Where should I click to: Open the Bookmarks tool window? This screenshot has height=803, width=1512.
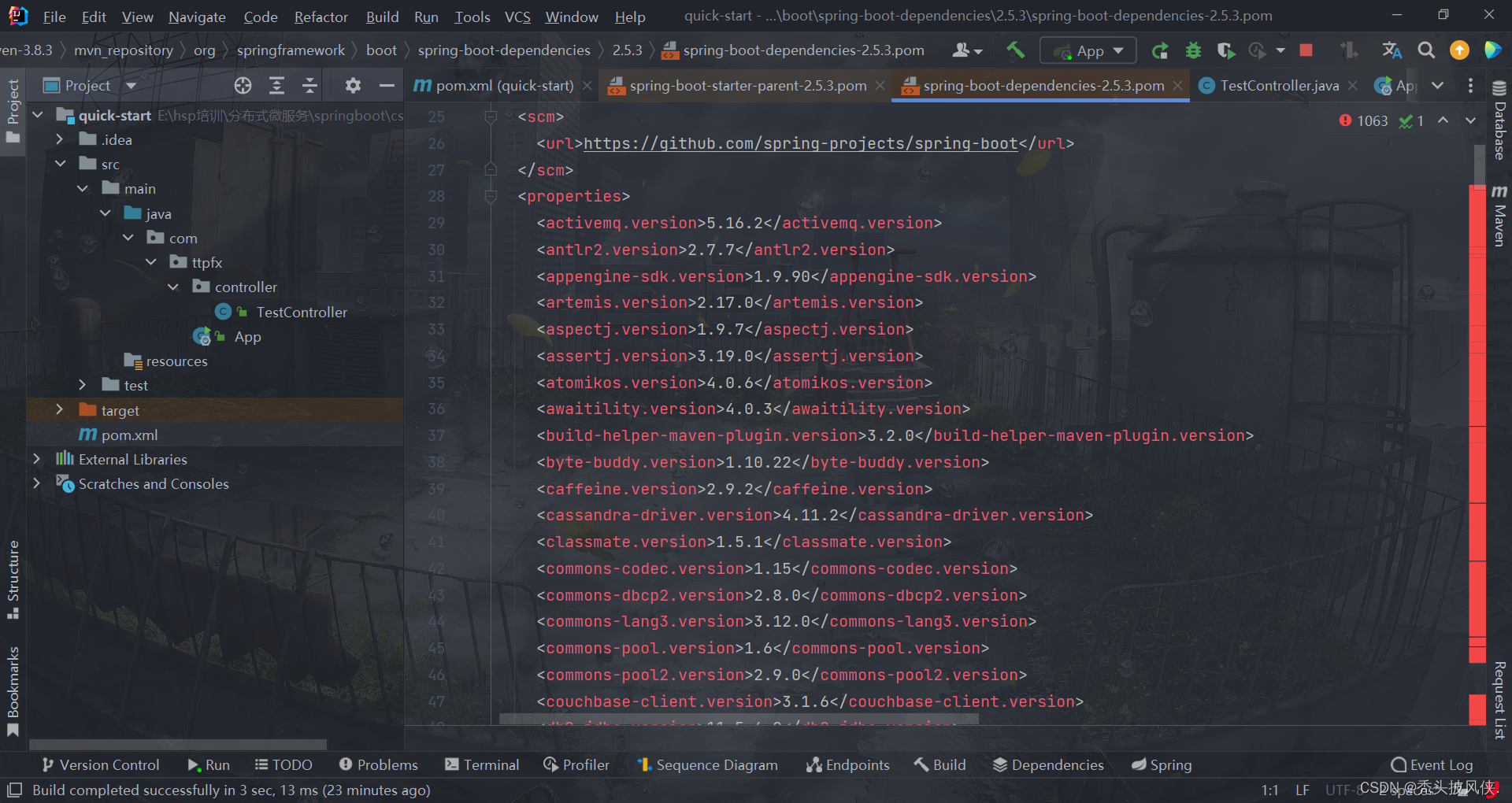pos(13,690)
